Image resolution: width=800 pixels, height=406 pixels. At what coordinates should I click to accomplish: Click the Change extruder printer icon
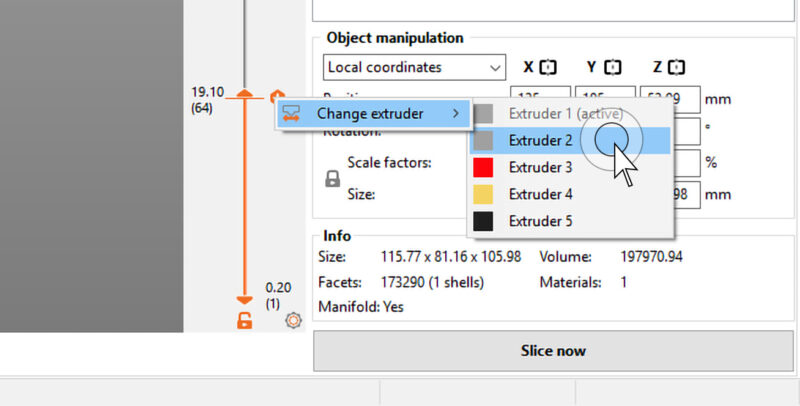pyautogui.click(x=292, y=114)
